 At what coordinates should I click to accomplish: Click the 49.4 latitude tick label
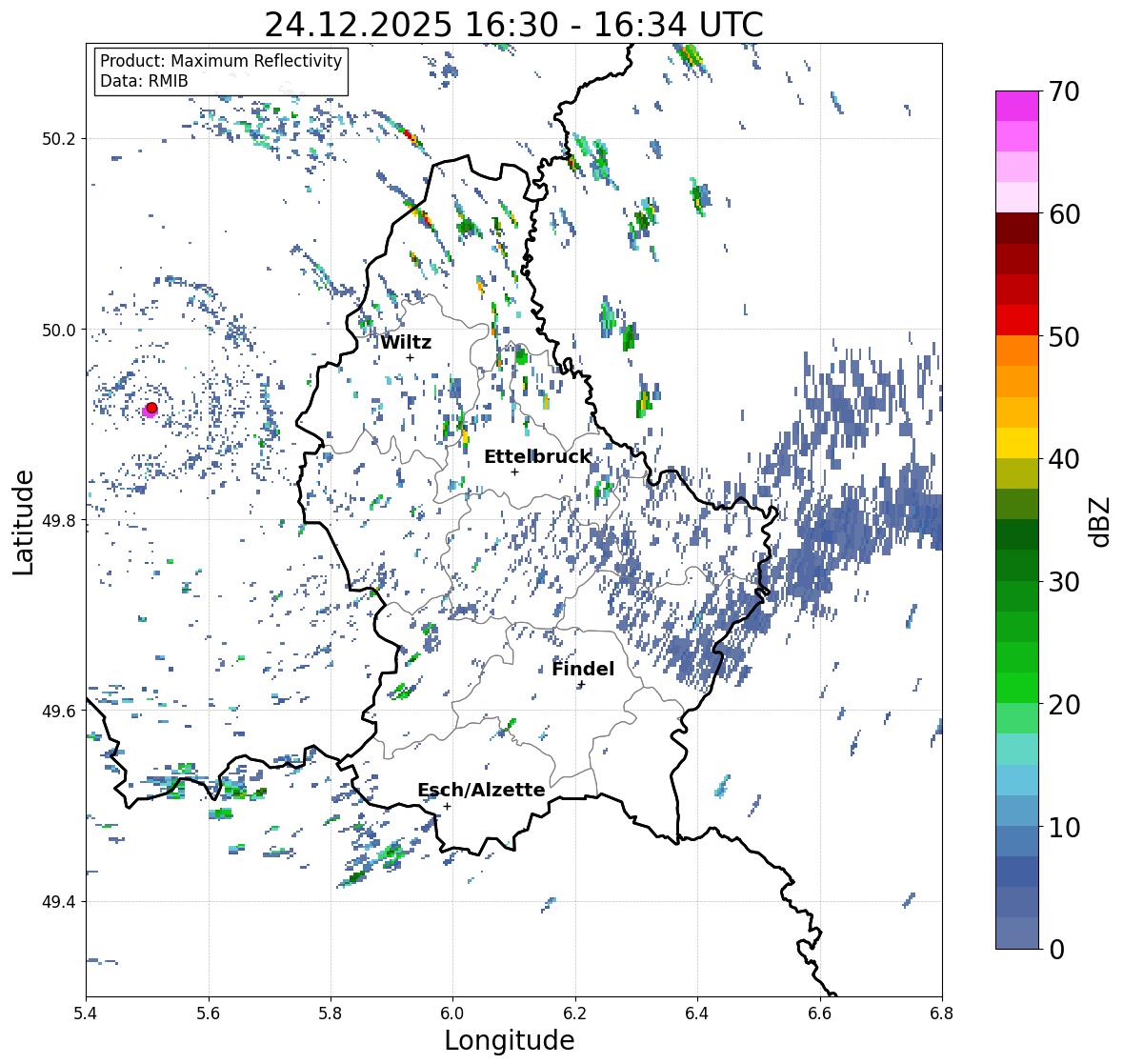pyautogui.click(x=58, y=902)
